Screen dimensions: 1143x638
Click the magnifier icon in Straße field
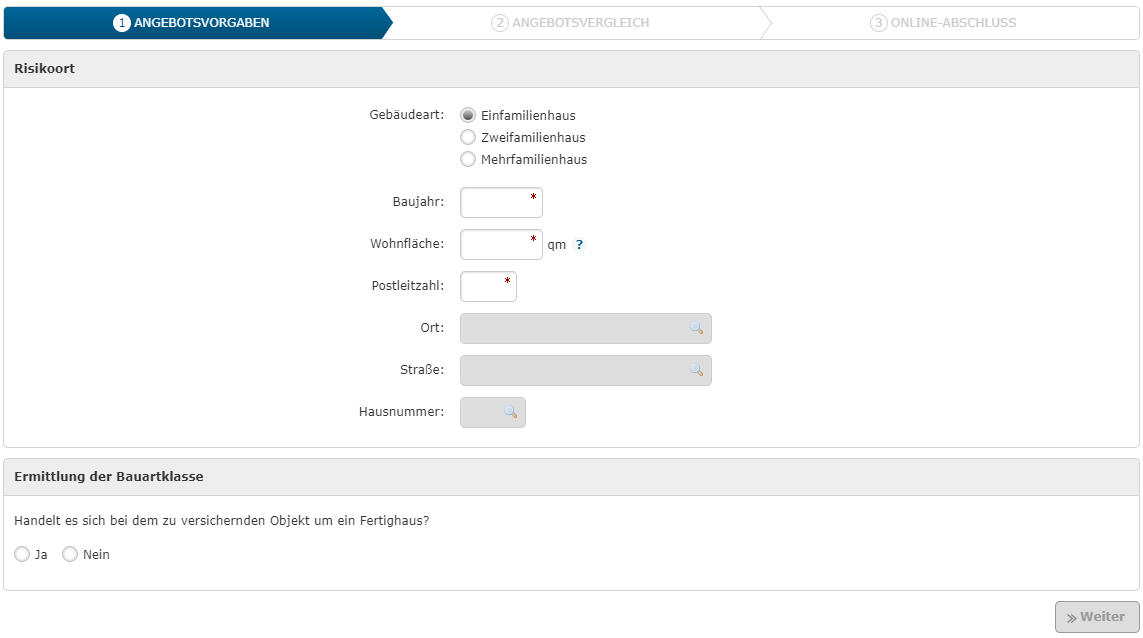click(x=696, y=371)
